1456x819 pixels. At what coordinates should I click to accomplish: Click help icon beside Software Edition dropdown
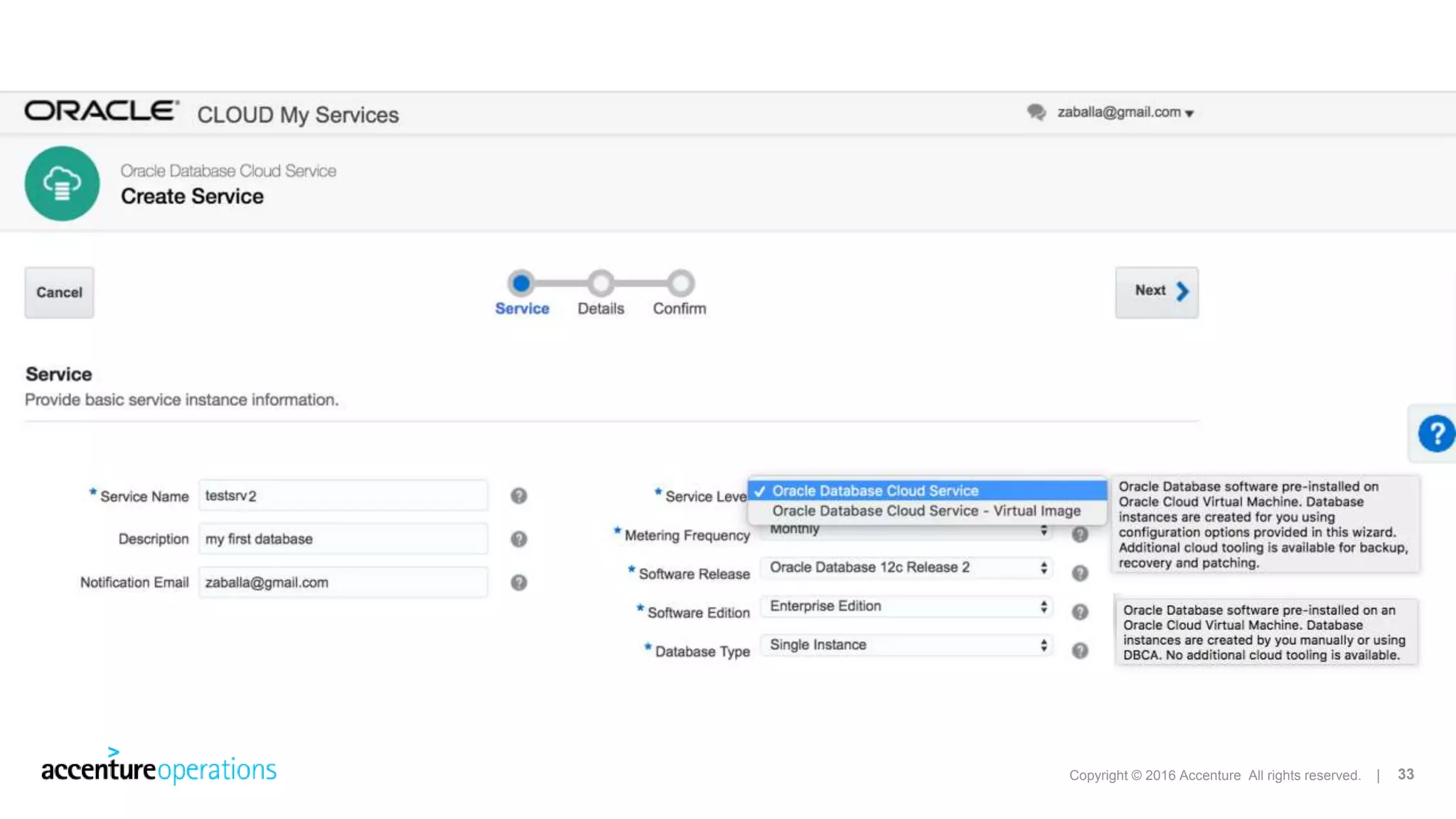click(x=1080, y=612)
